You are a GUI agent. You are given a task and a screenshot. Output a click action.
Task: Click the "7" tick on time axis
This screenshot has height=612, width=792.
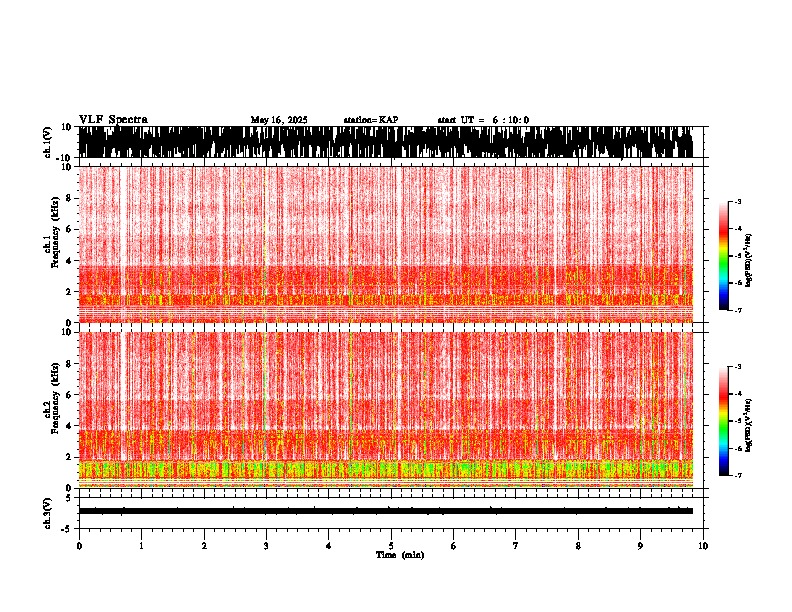(516, 546)
